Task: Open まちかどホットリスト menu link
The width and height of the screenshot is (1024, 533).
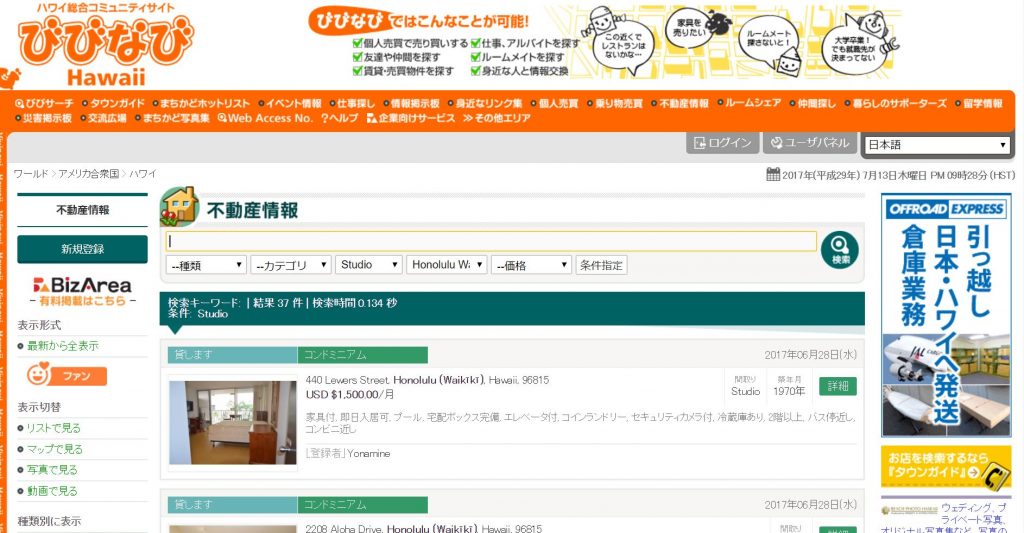Action: point(200,103)
